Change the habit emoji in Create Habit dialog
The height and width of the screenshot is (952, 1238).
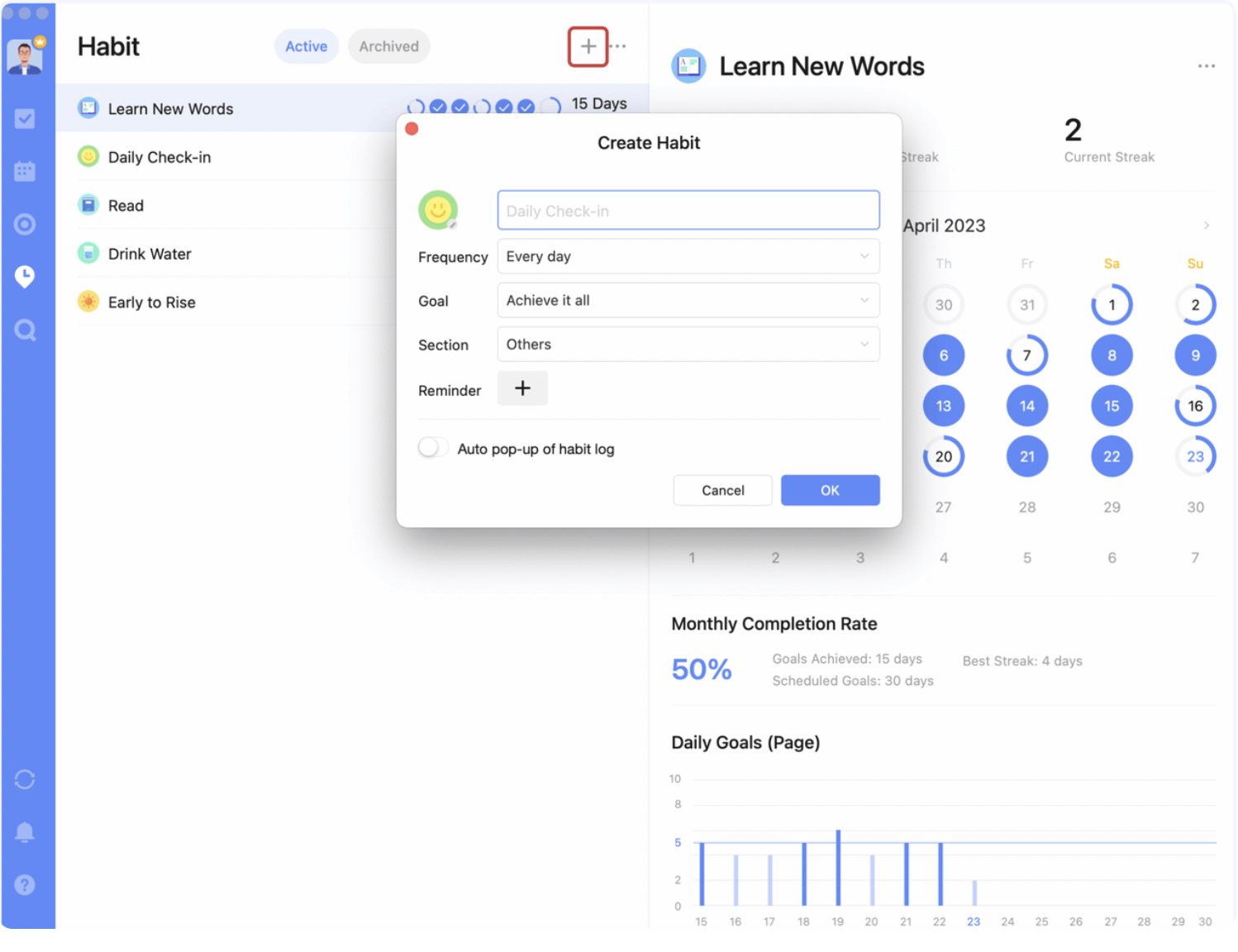coord(438,210)
